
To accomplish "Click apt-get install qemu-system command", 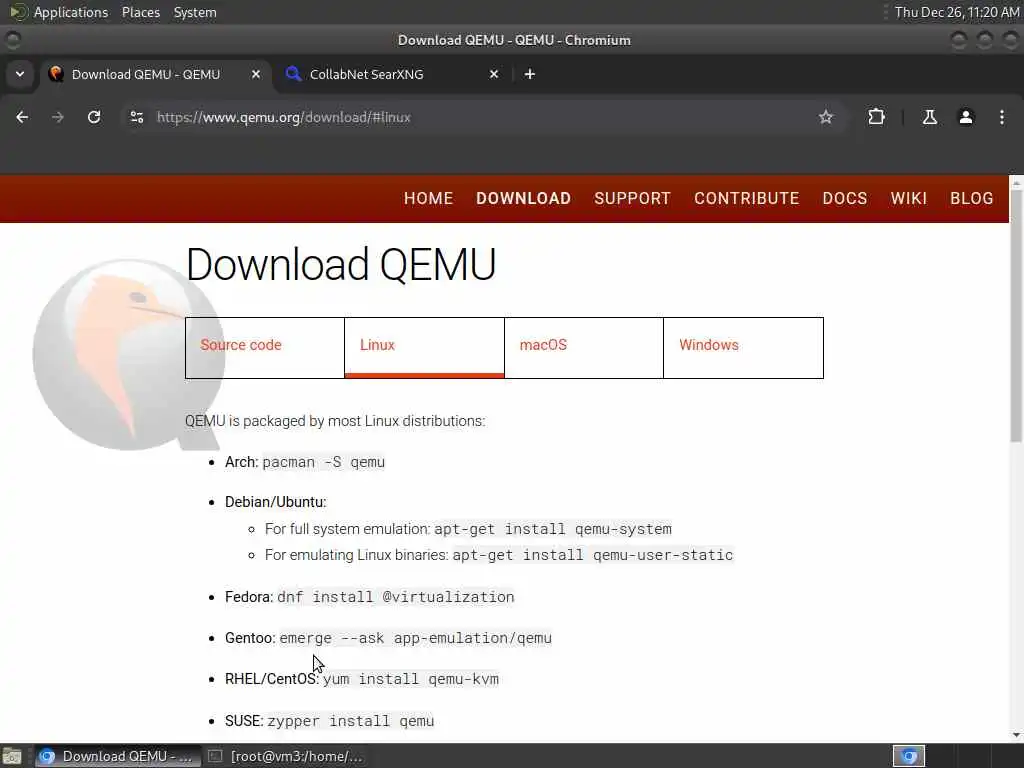I will click(552, 529).
